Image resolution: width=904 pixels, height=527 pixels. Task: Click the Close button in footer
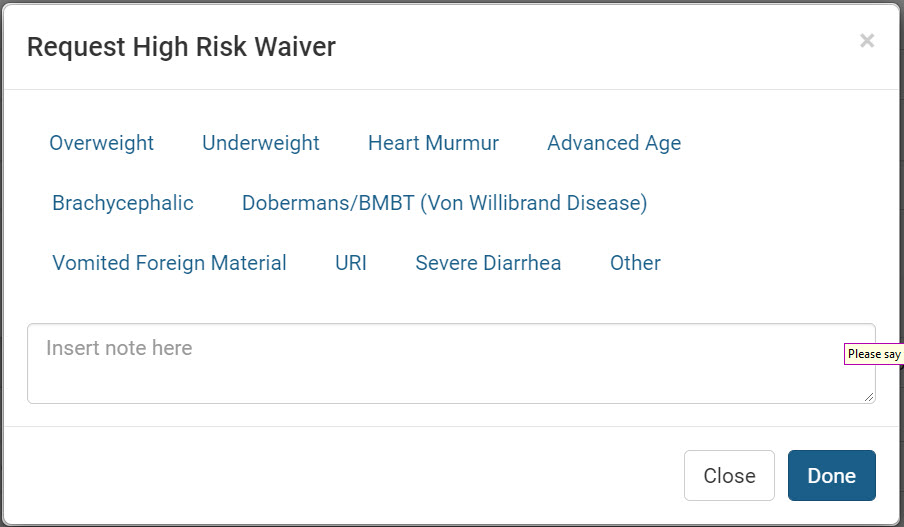[729, 475]
